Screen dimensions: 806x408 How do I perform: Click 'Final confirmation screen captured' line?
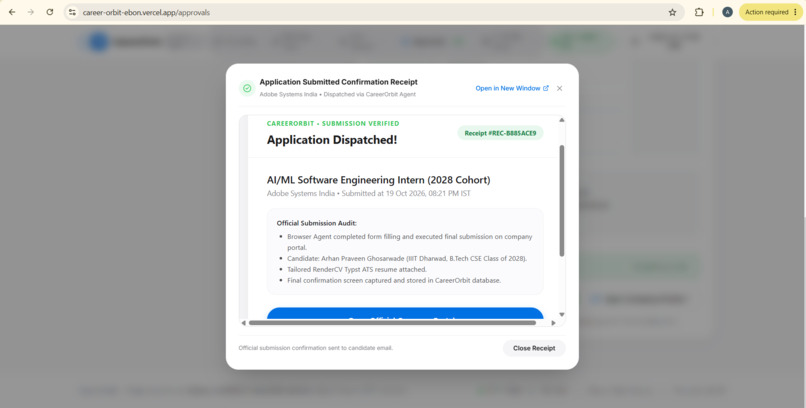tap(394, 281)
